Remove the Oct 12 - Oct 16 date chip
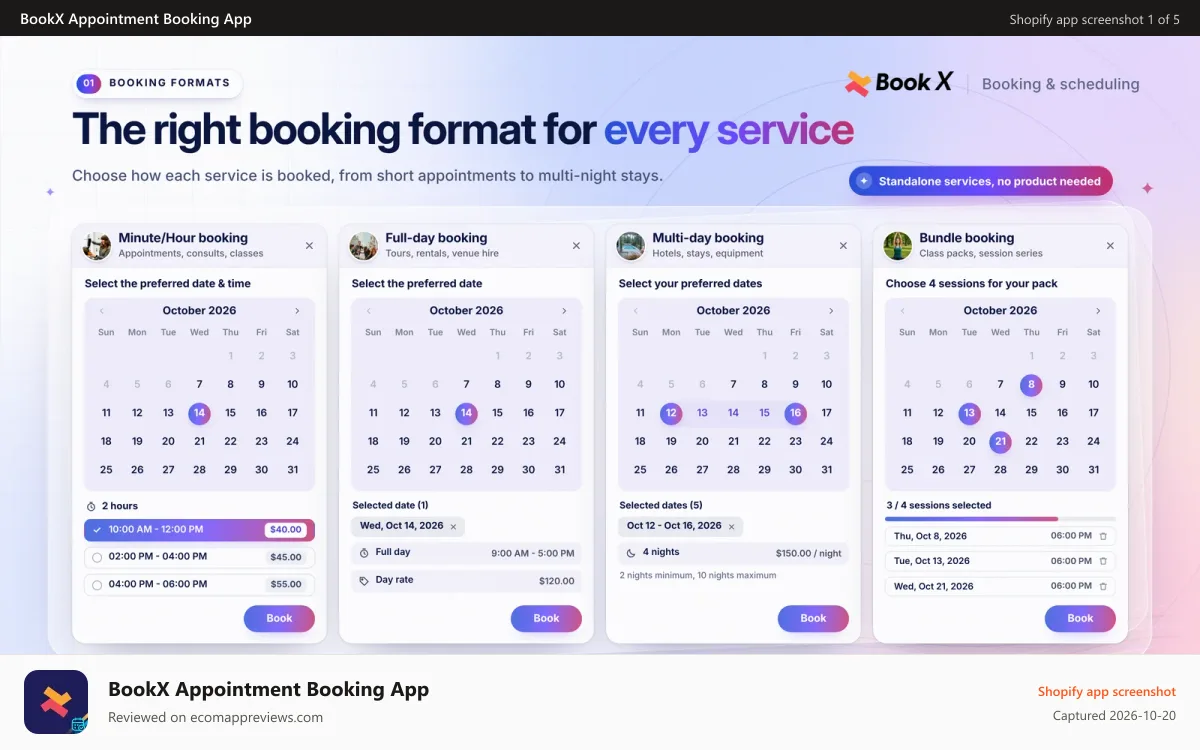1200x750 pixels. [731, 526]
